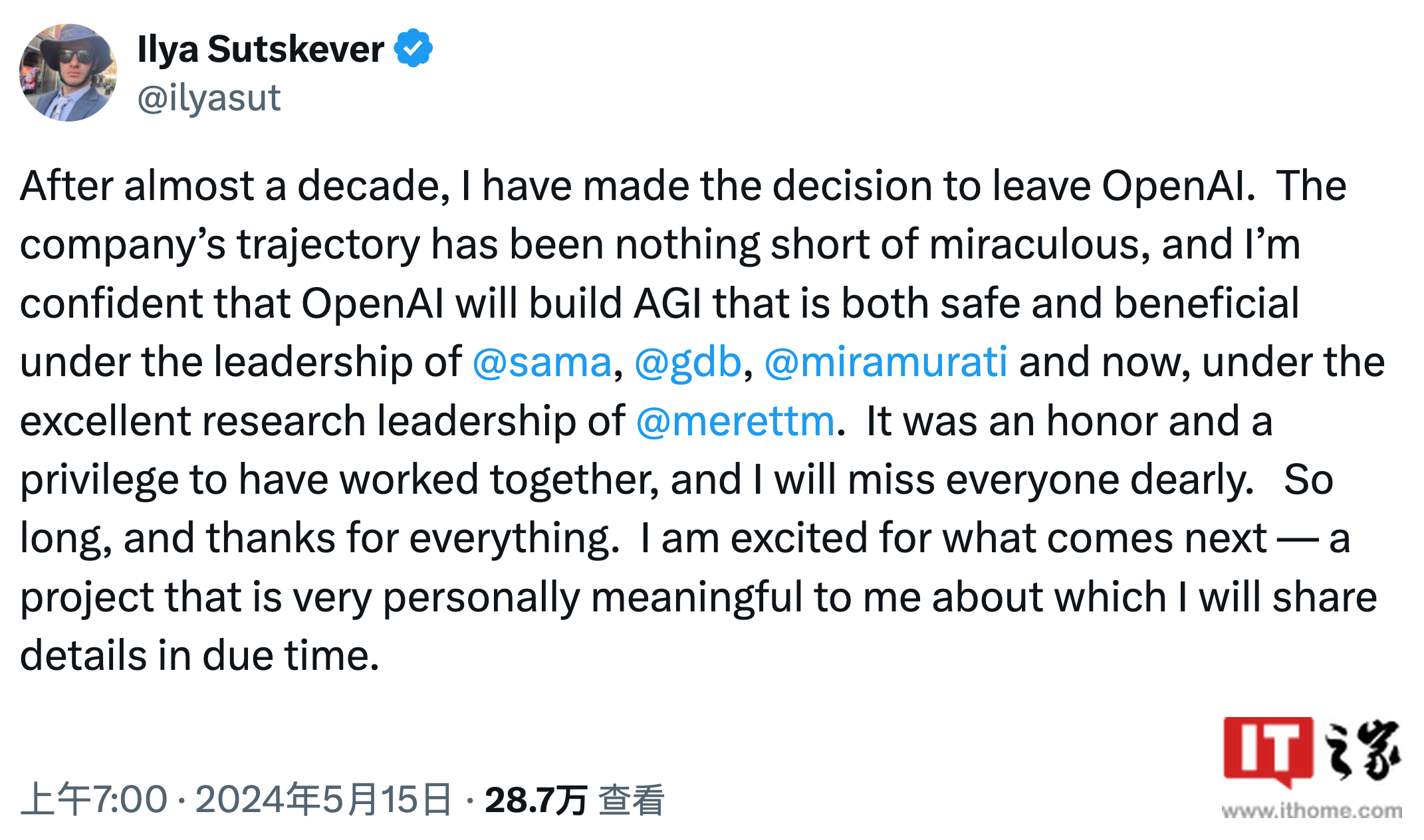
Task: Click the display name Ilya Sutskever
Action: pyautogui.click(x=259, y=48)
